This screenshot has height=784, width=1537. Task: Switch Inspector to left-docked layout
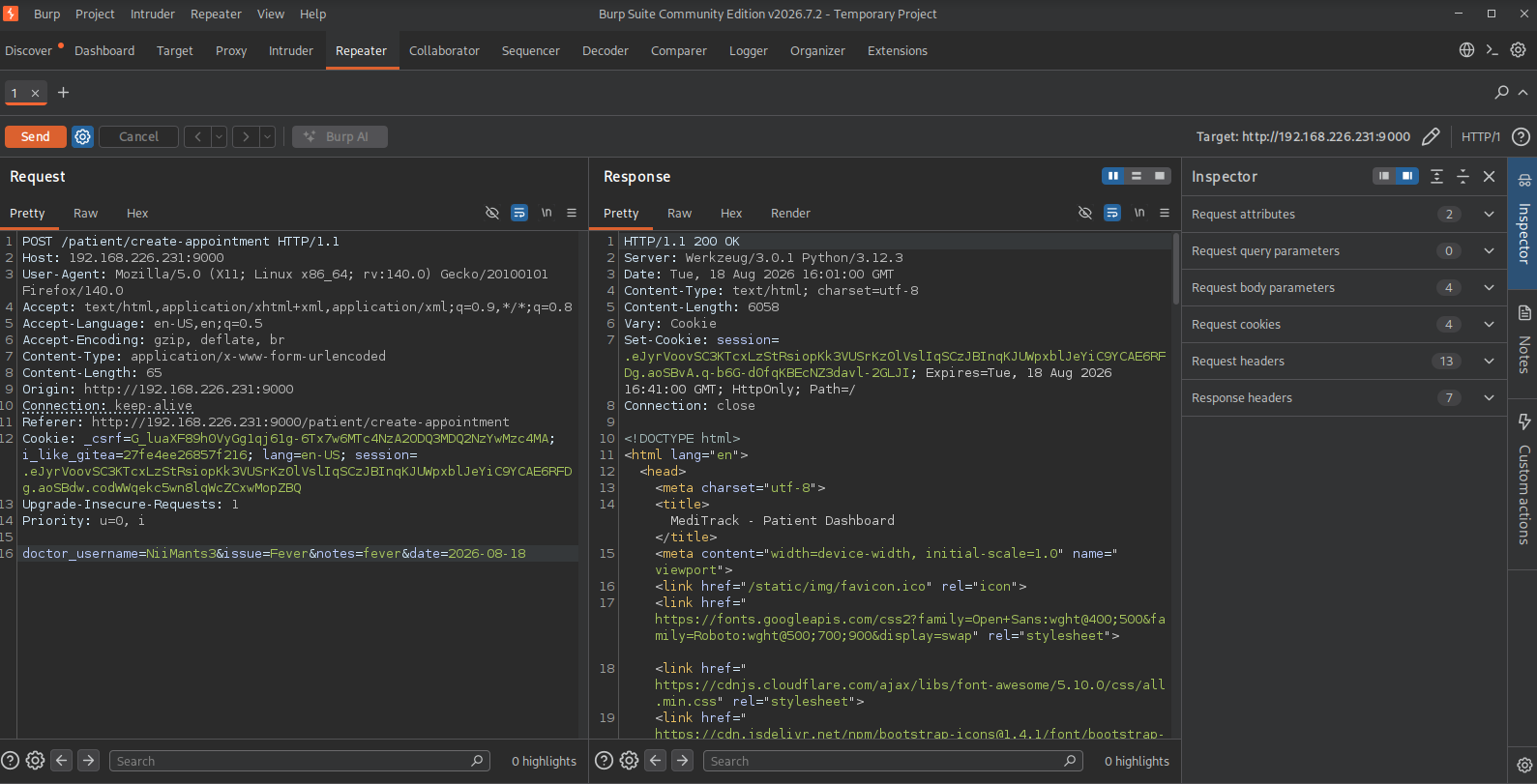pos(1384,176)
